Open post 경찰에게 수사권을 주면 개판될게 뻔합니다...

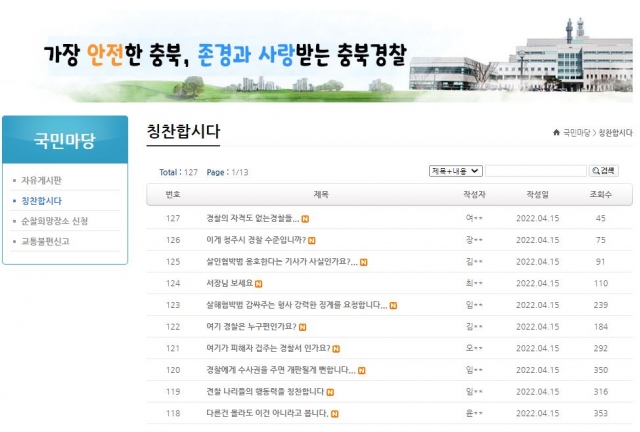280,370
